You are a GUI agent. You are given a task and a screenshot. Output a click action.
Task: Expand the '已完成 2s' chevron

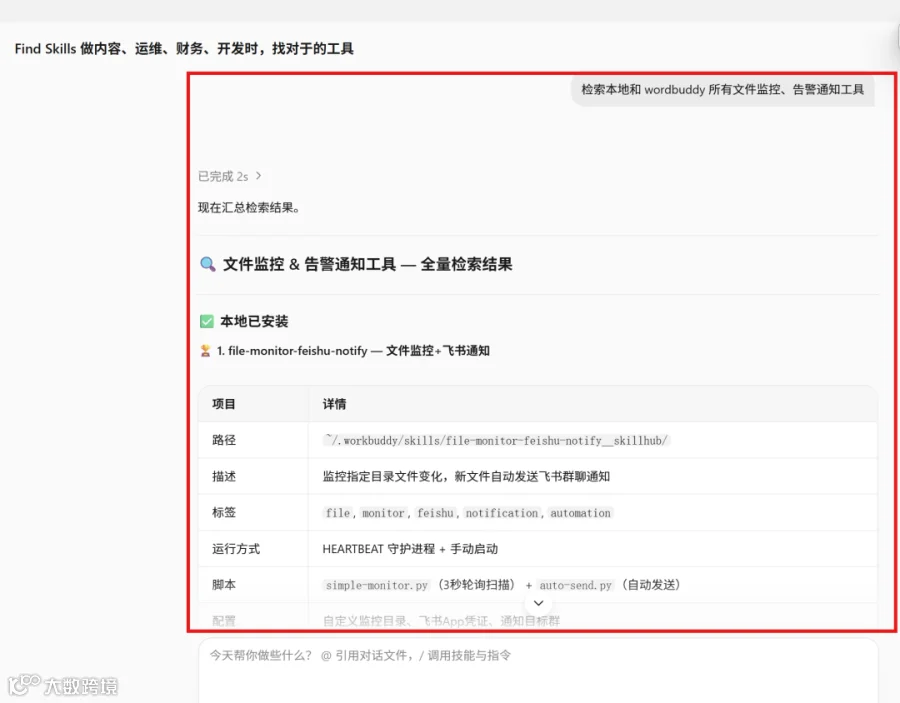point(258,176)
